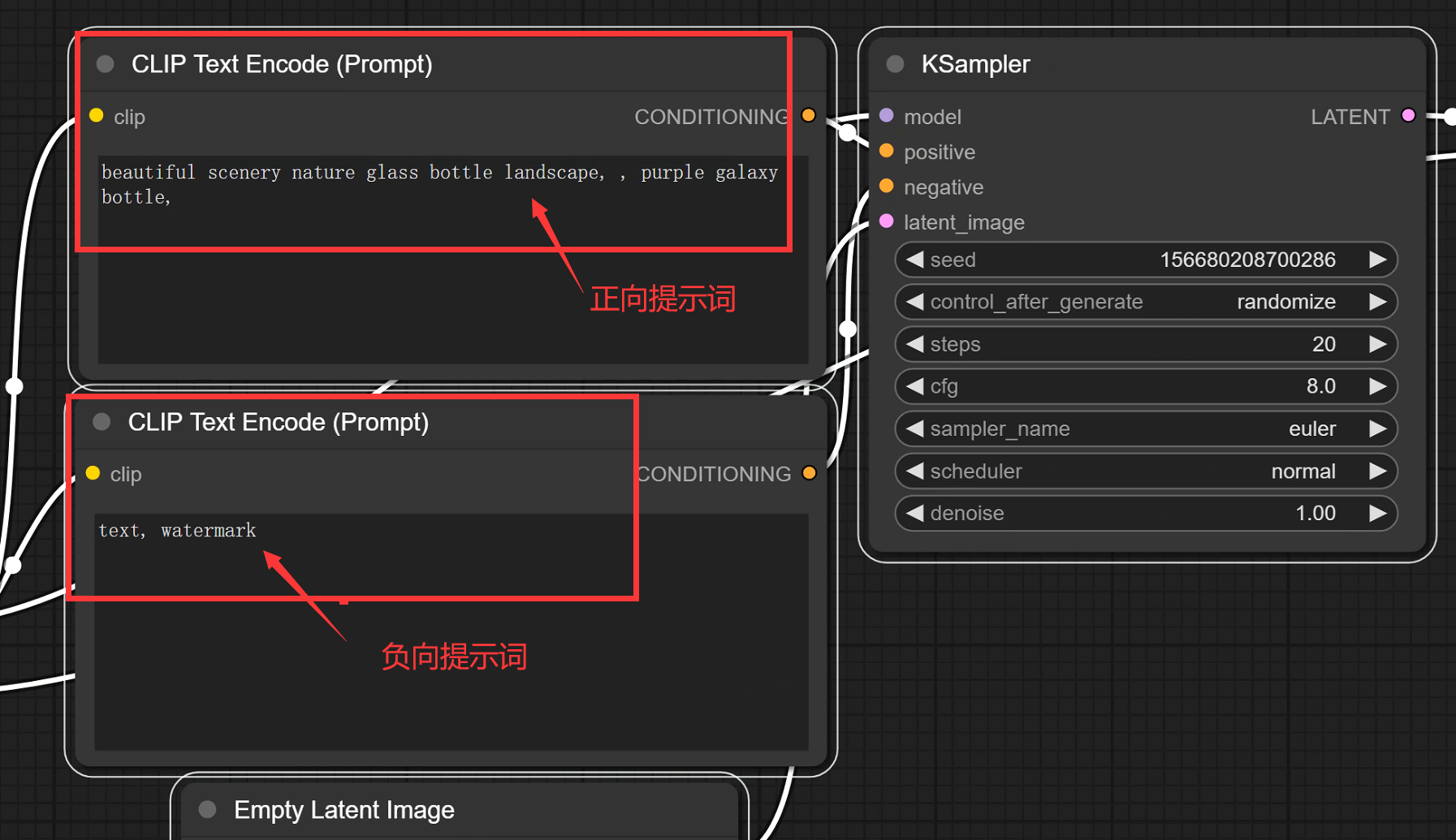
Task: Increase steps with the right arrow
Action: tap(1378, 344)
